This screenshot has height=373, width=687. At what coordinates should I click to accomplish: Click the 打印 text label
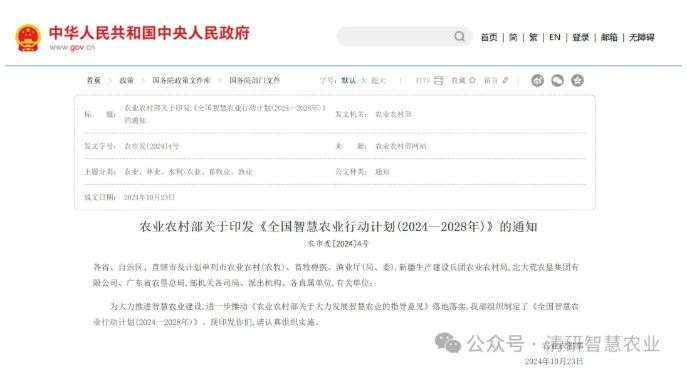[x=423, y=81]
